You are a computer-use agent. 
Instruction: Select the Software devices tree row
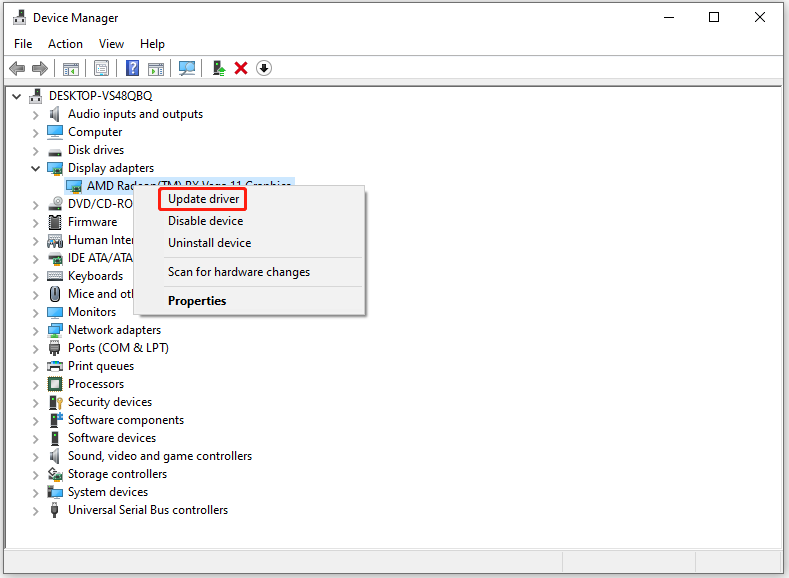(112, 438)
